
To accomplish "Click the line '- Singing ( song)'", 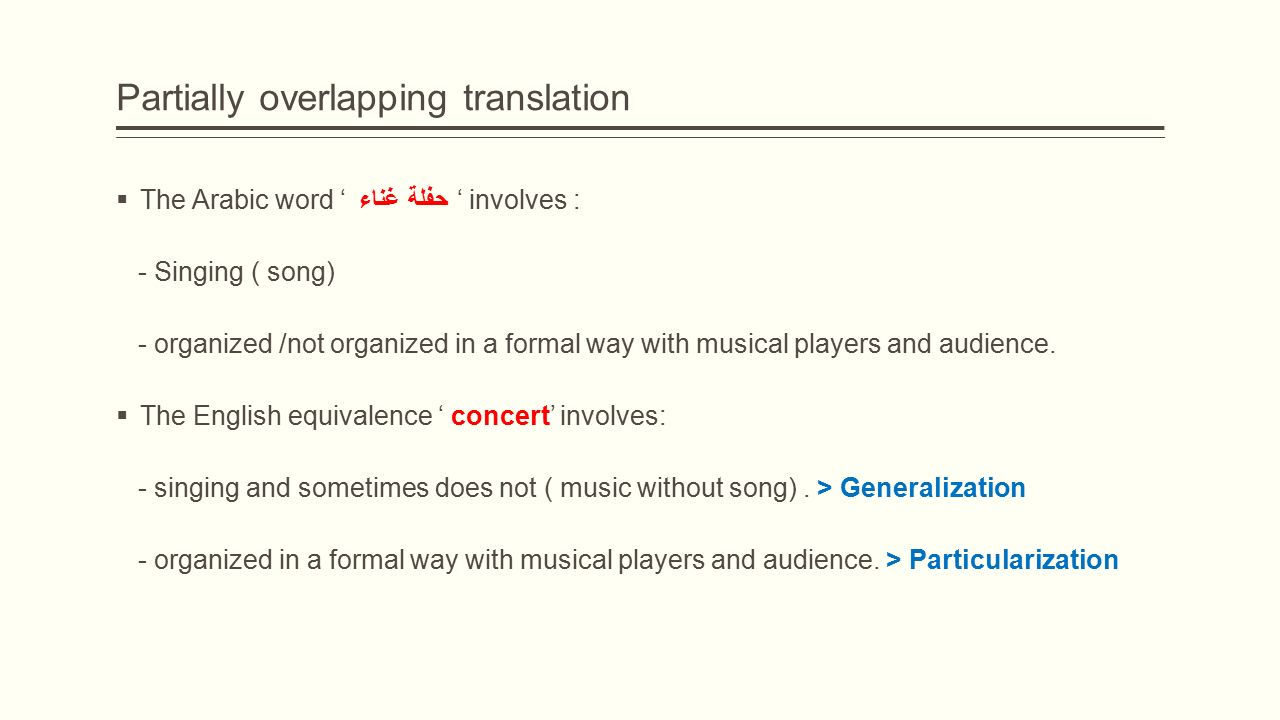I will click(x=236, y=272).
